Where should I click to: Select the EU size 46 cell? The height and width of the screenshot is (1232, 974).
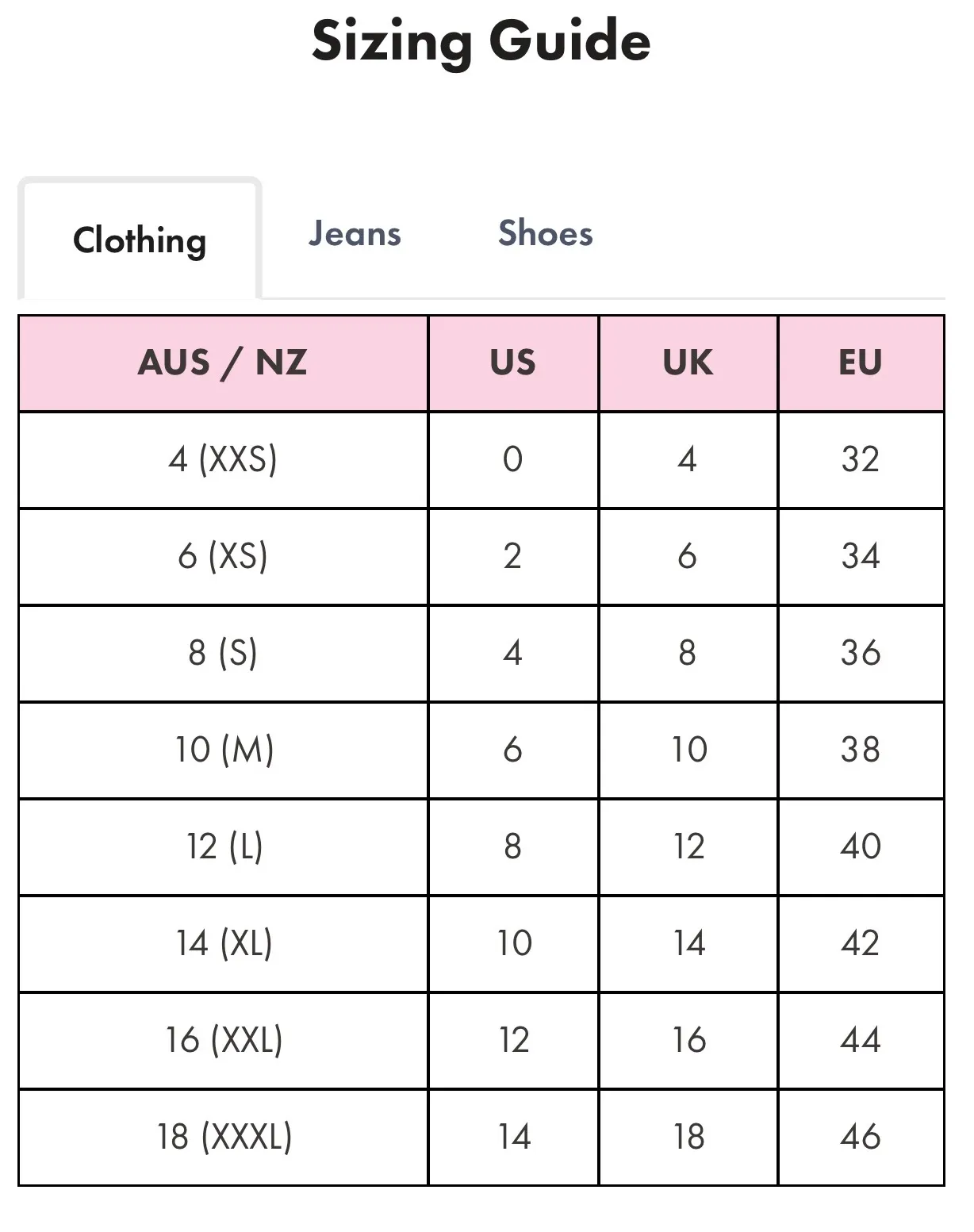coord(860,1137)
